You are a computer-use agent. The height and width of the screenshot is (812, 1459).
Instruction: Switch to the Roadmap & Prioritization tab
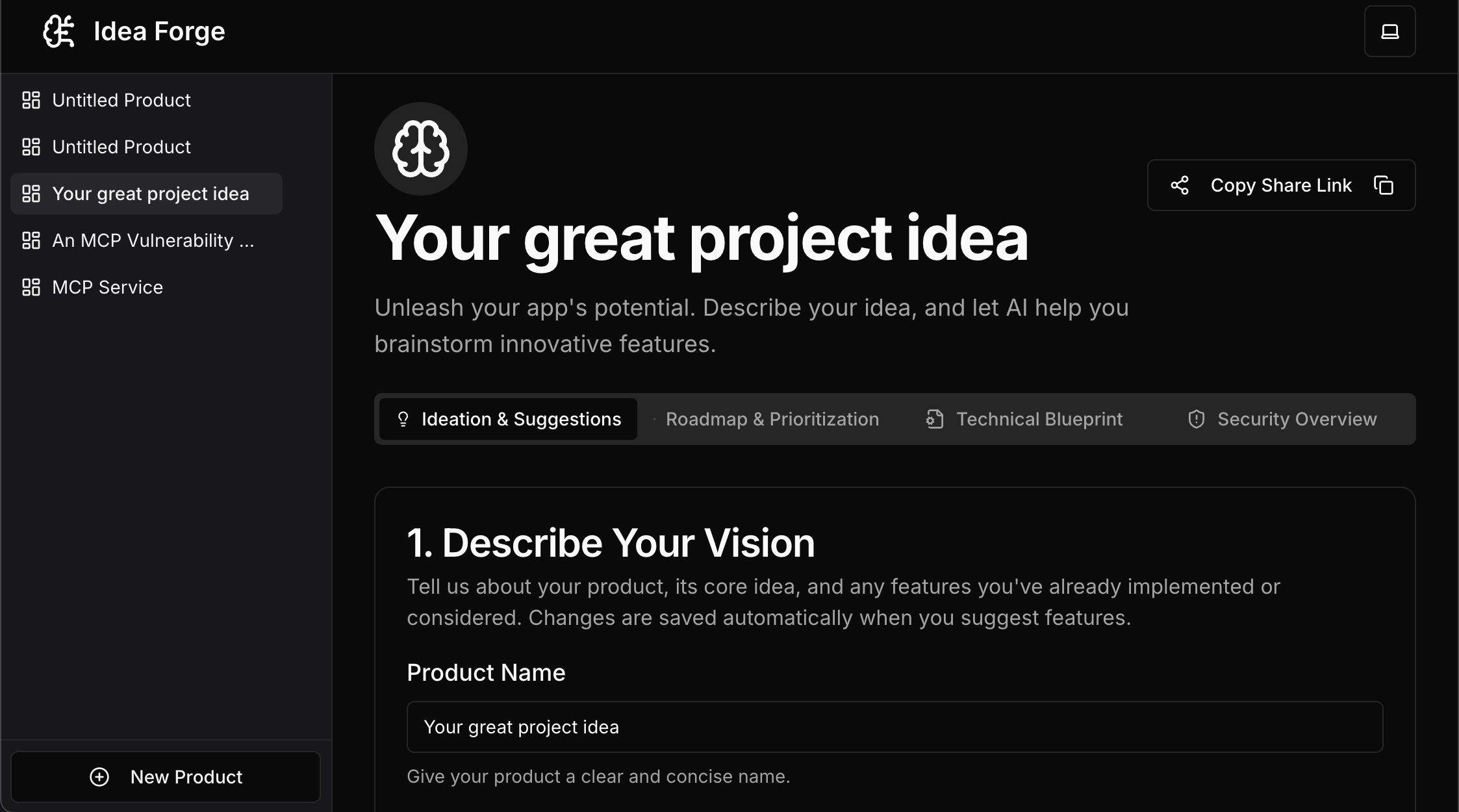point(772,419)
